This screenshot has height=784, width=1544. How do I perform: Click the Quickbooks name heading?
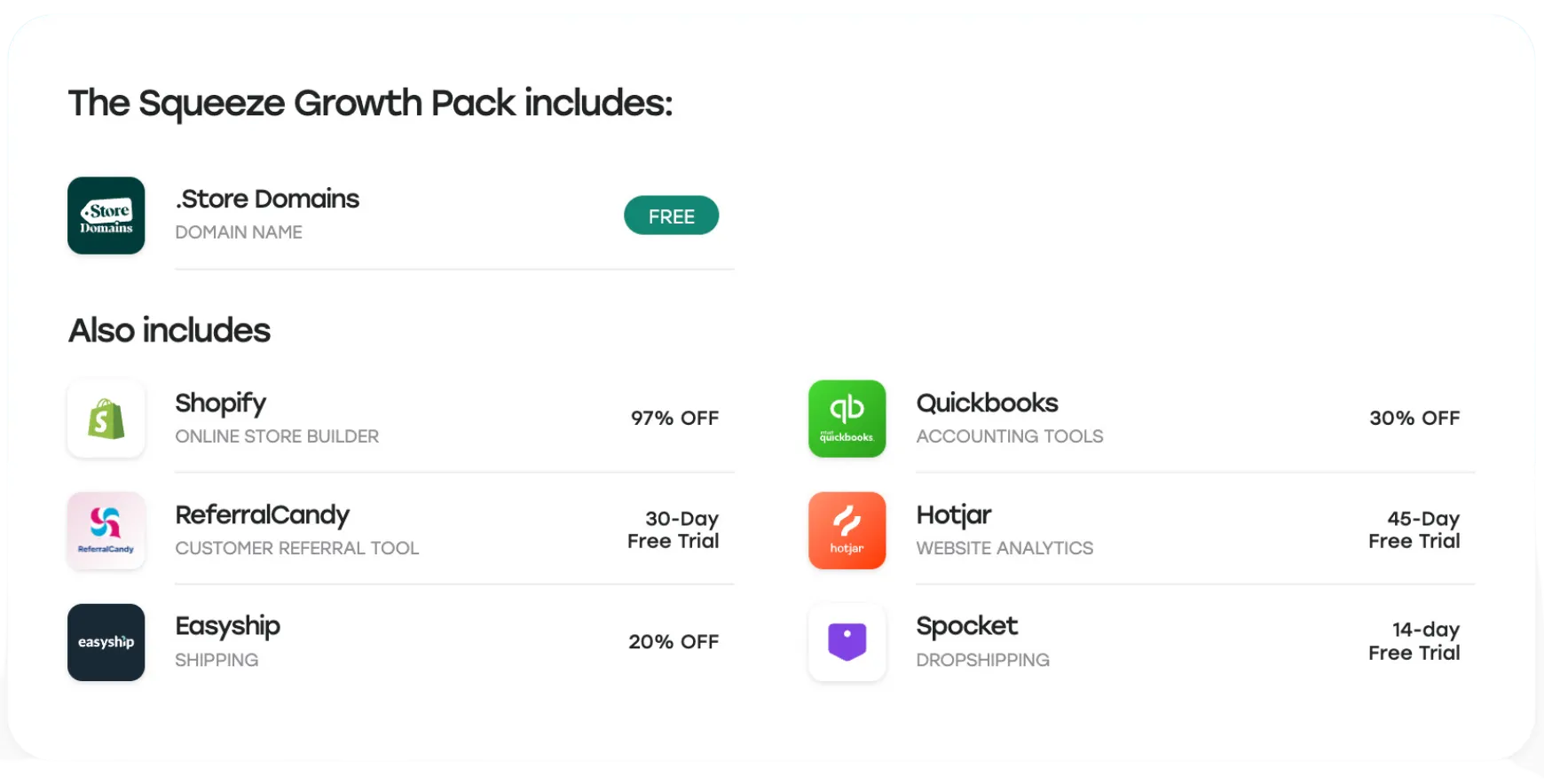988,403
